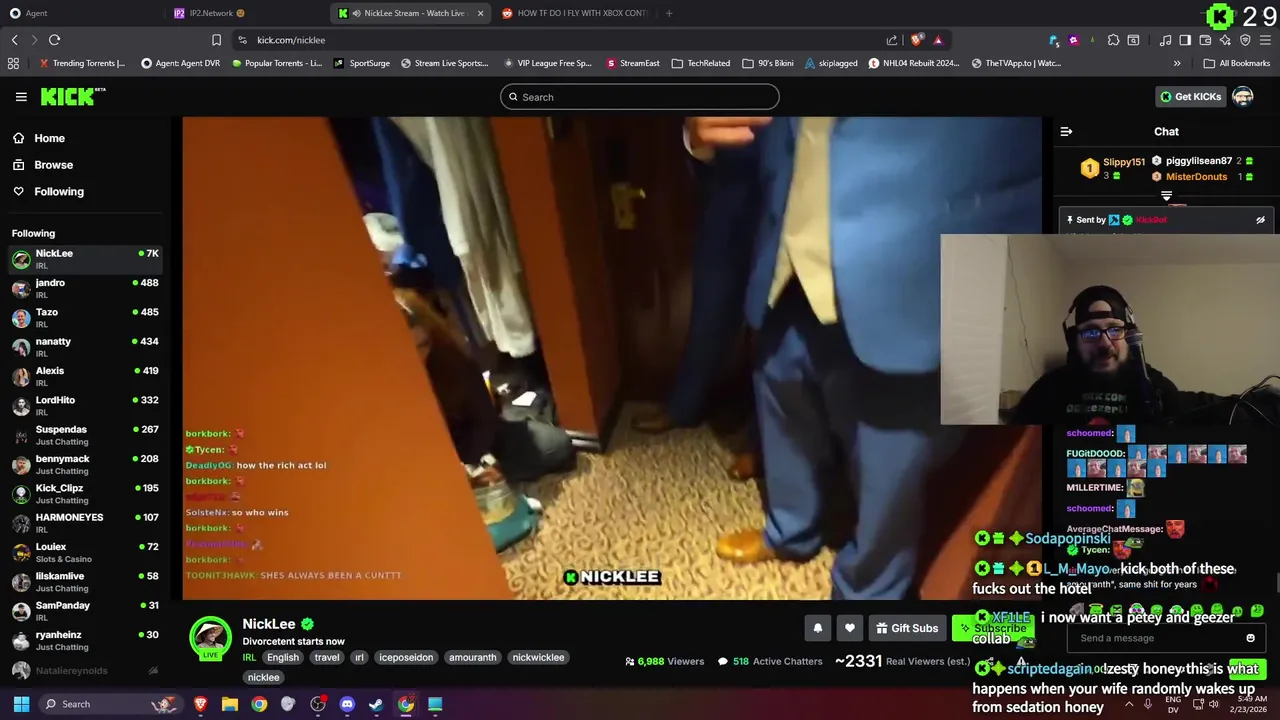Open emoji picker in chat input

(1250, 638)
